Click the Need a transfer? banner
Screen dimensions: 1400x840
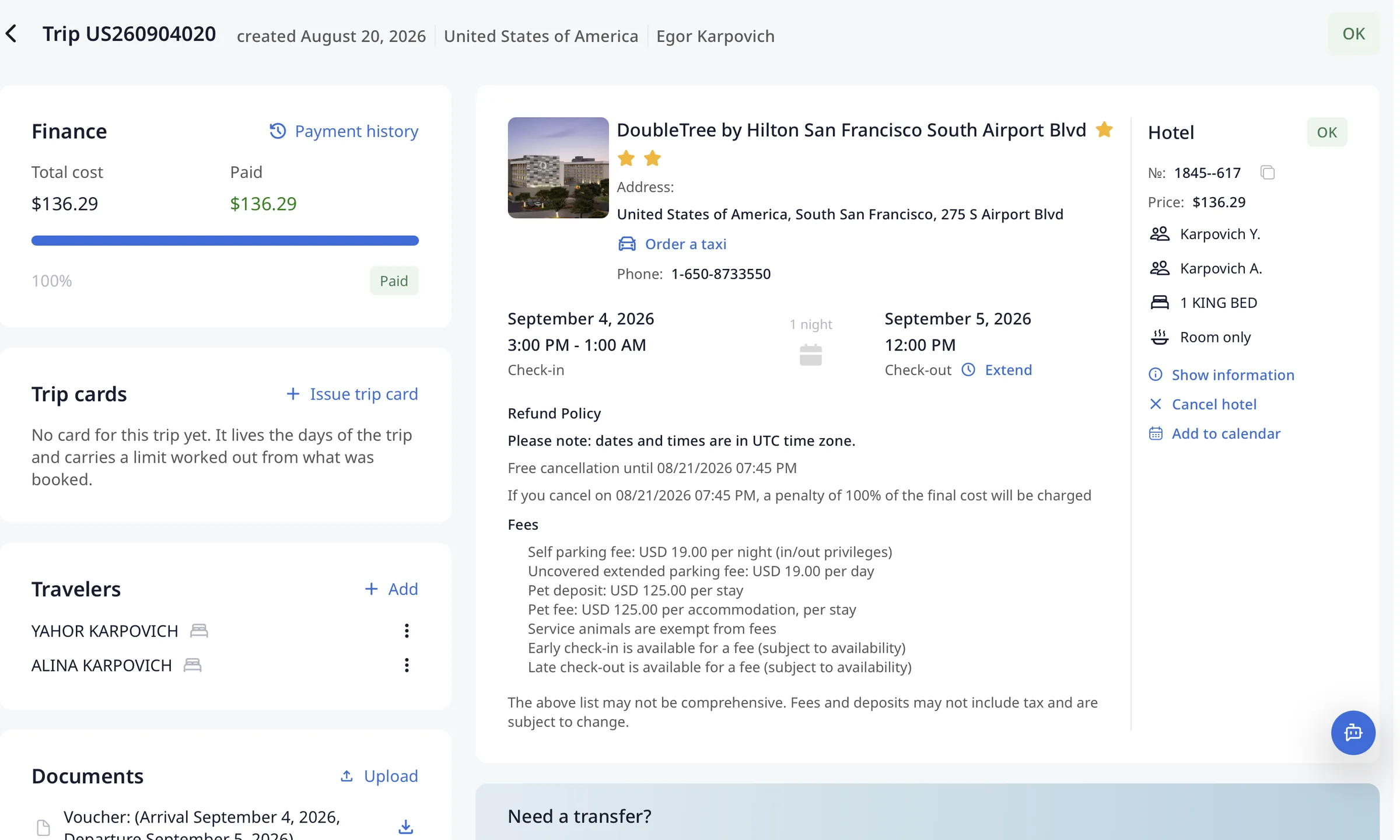tap(928, 812)
